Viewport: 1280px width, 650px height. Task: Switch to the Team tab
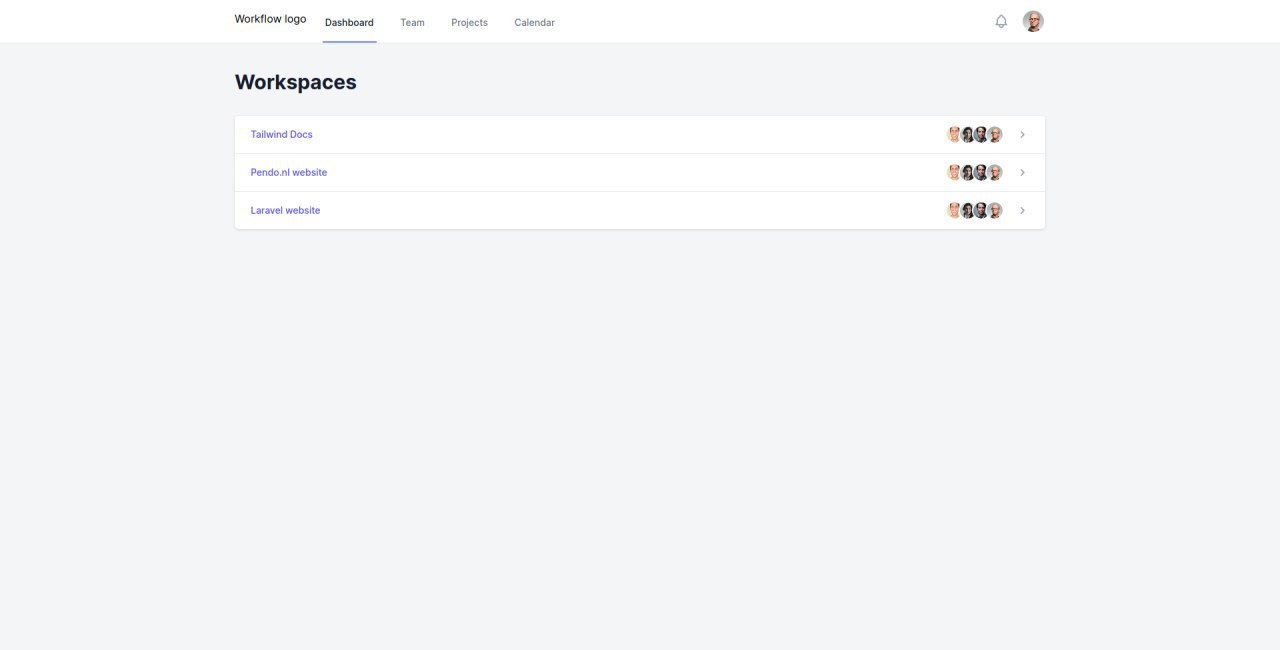click(412, 22)
